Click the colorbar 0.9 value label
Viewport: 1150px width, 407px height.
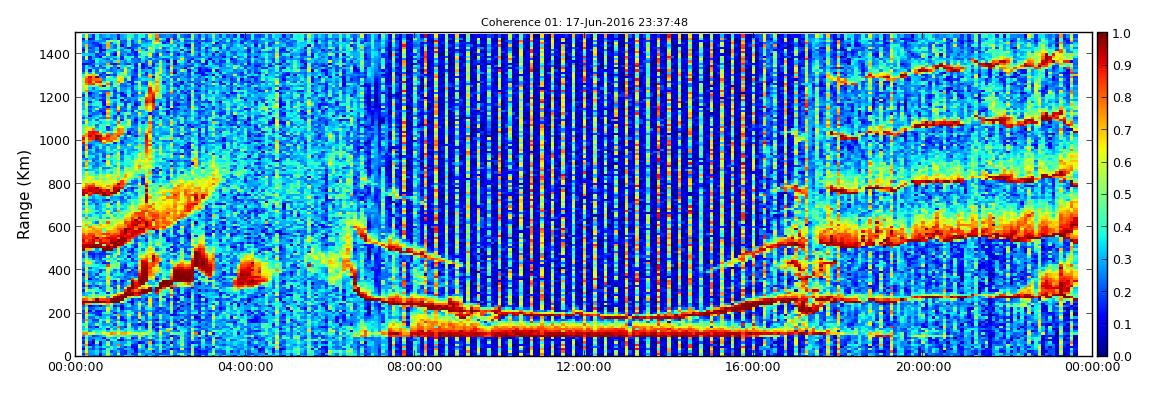pyautogui.click(x=1124, y=66)
